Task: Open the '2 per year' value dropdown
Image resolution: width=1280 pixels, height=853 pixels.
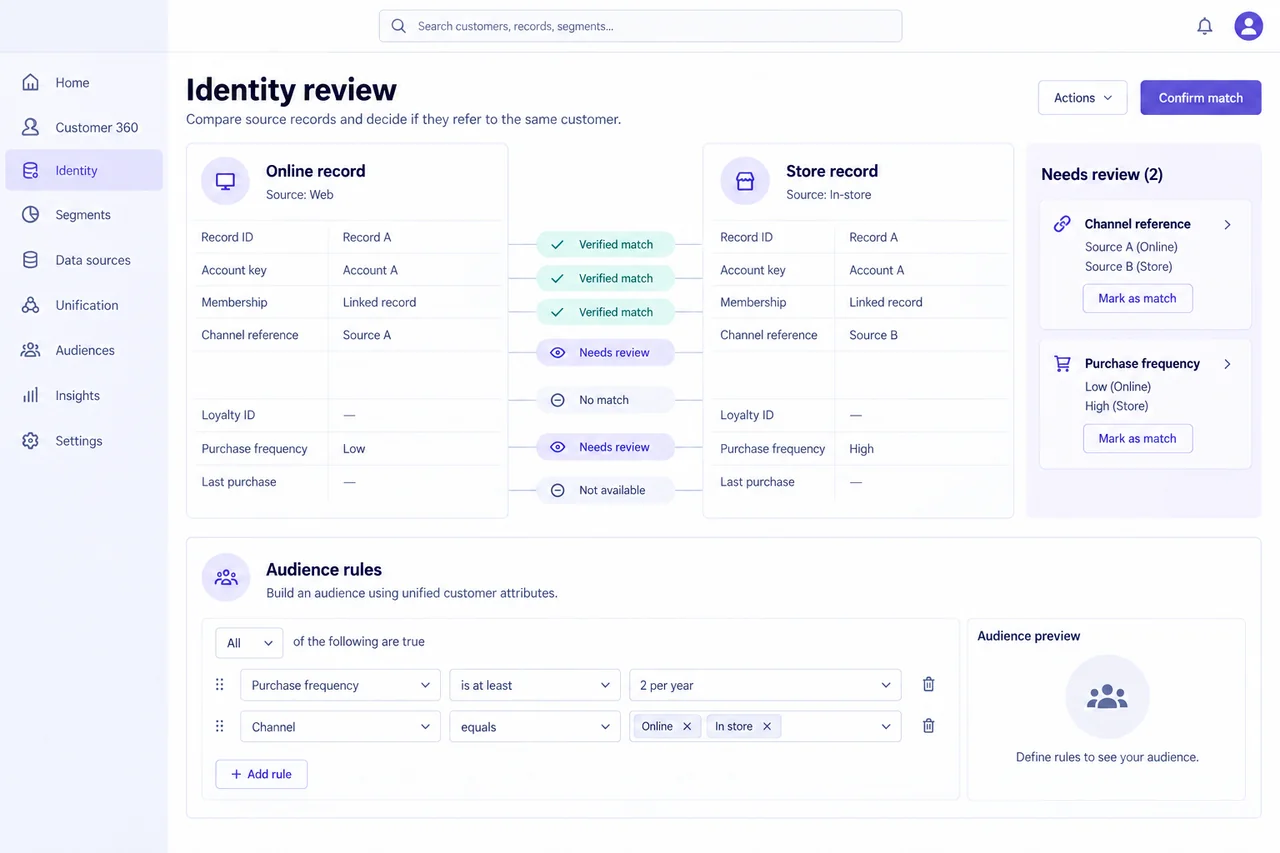Action: [x=765, y=685]
